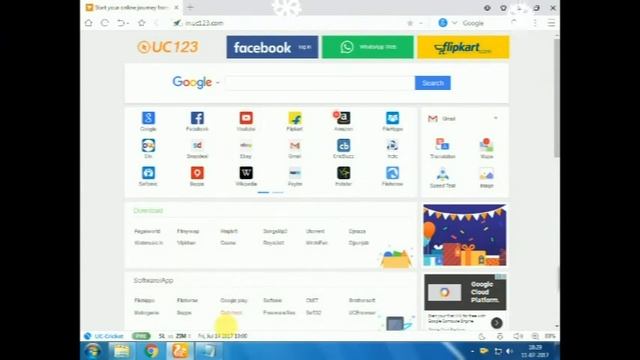This screenshot has height=360, width=640.
Task: Open the Google play link
Action: pos(234,300)
